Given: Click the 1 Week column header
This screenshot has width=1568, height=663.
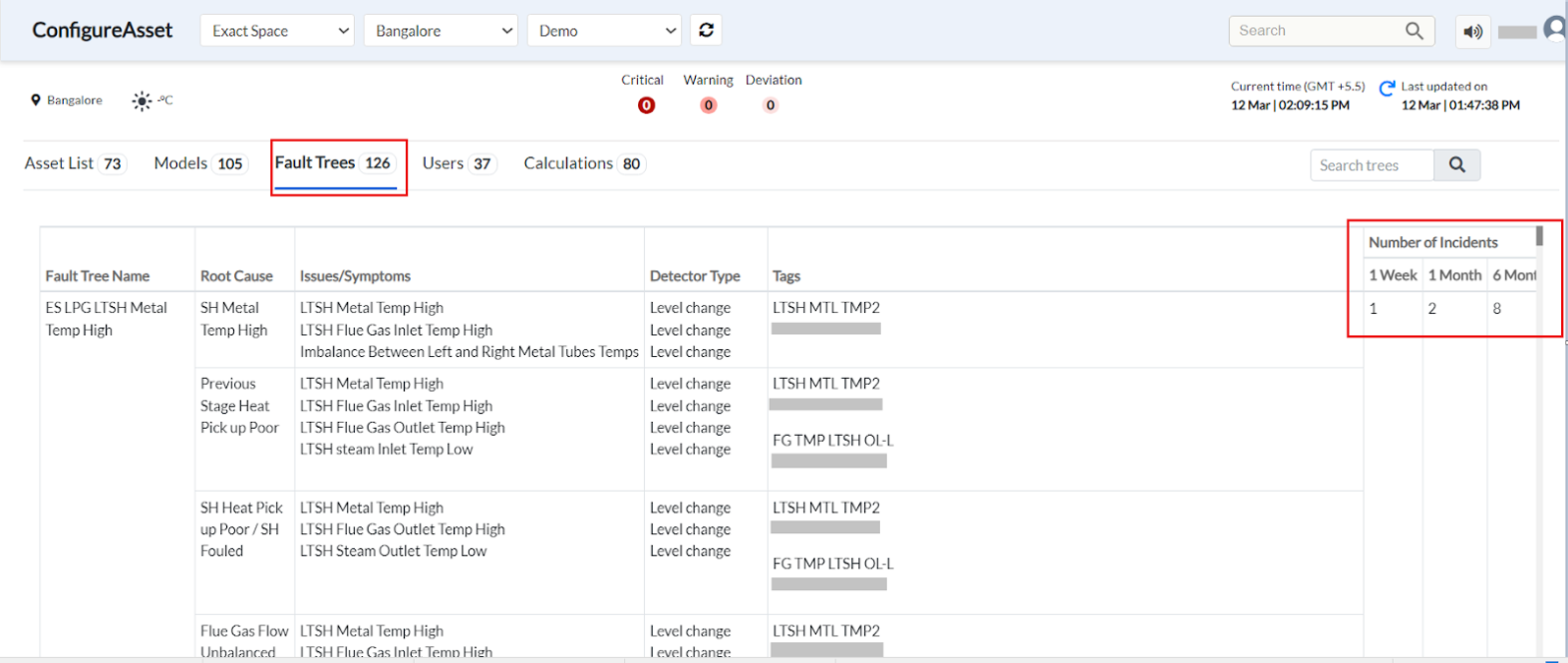Looking at the screenshot, I should (1393, 275).
